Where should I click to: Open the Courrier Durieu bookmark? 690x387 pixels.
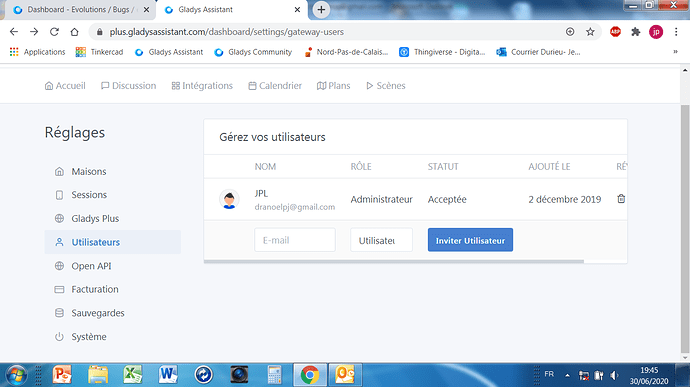538,52
